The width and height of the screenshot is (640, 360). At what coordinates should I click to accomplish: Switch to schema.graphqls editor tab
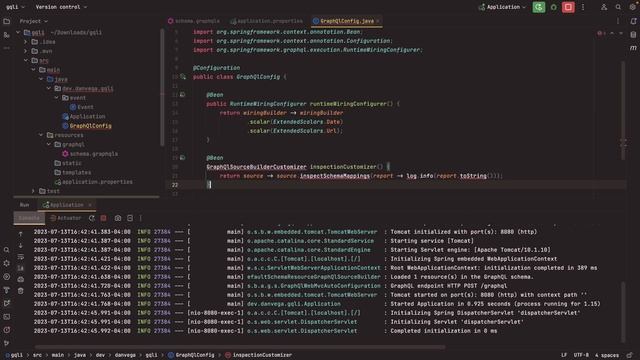tap(193, 21)
